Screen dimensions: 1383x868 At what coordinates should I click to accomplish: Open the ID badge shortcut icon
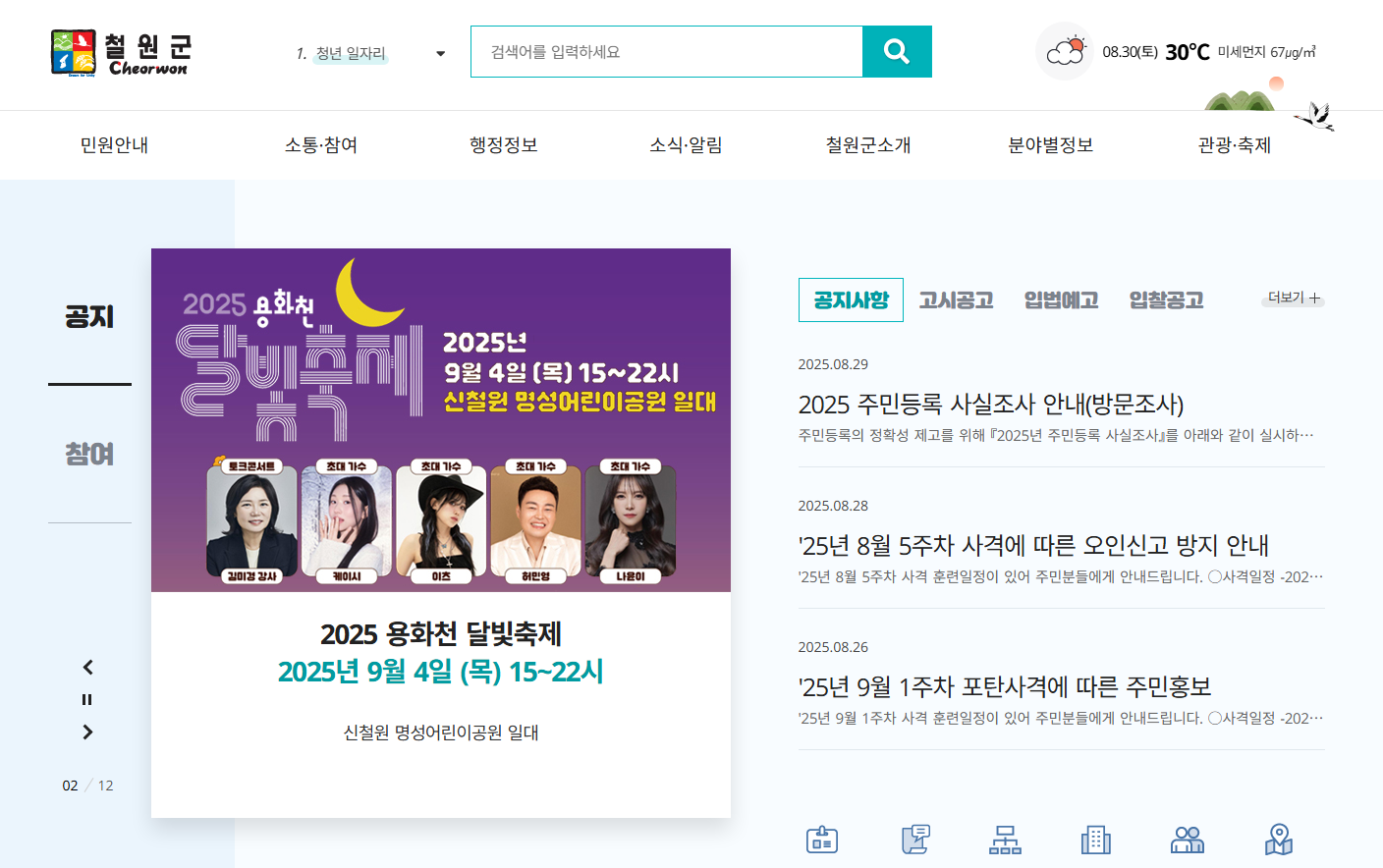pyautogui.click(x=822, y=840)
